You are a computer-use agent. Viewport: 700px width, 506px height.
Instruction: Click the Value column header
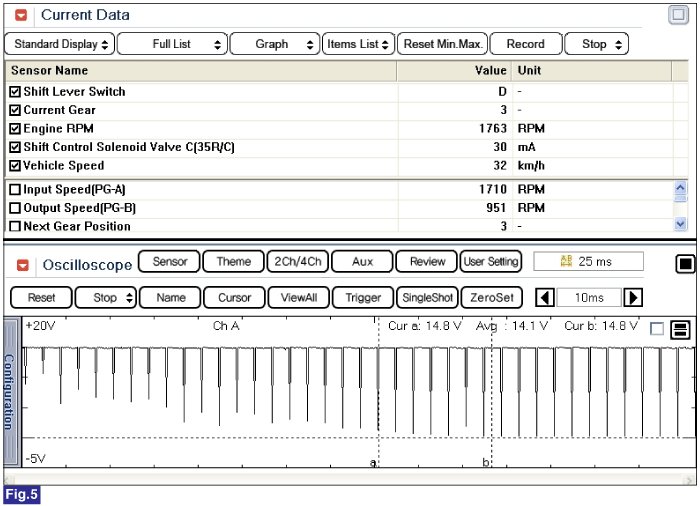[x=454, y=71]
